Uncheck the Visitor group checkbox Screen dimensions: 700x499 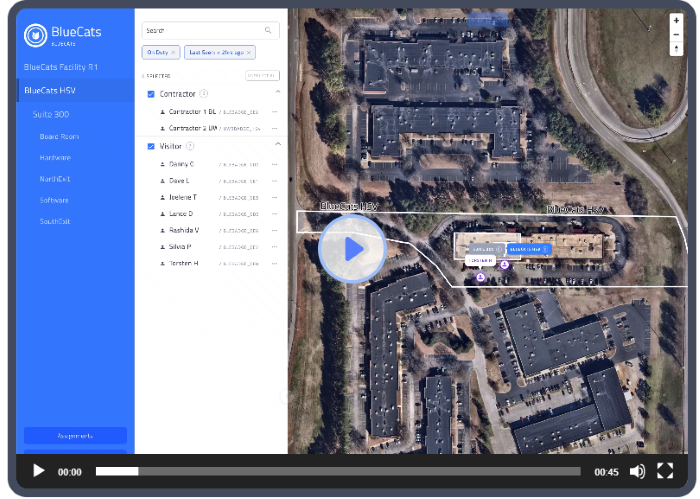[151, 146]
